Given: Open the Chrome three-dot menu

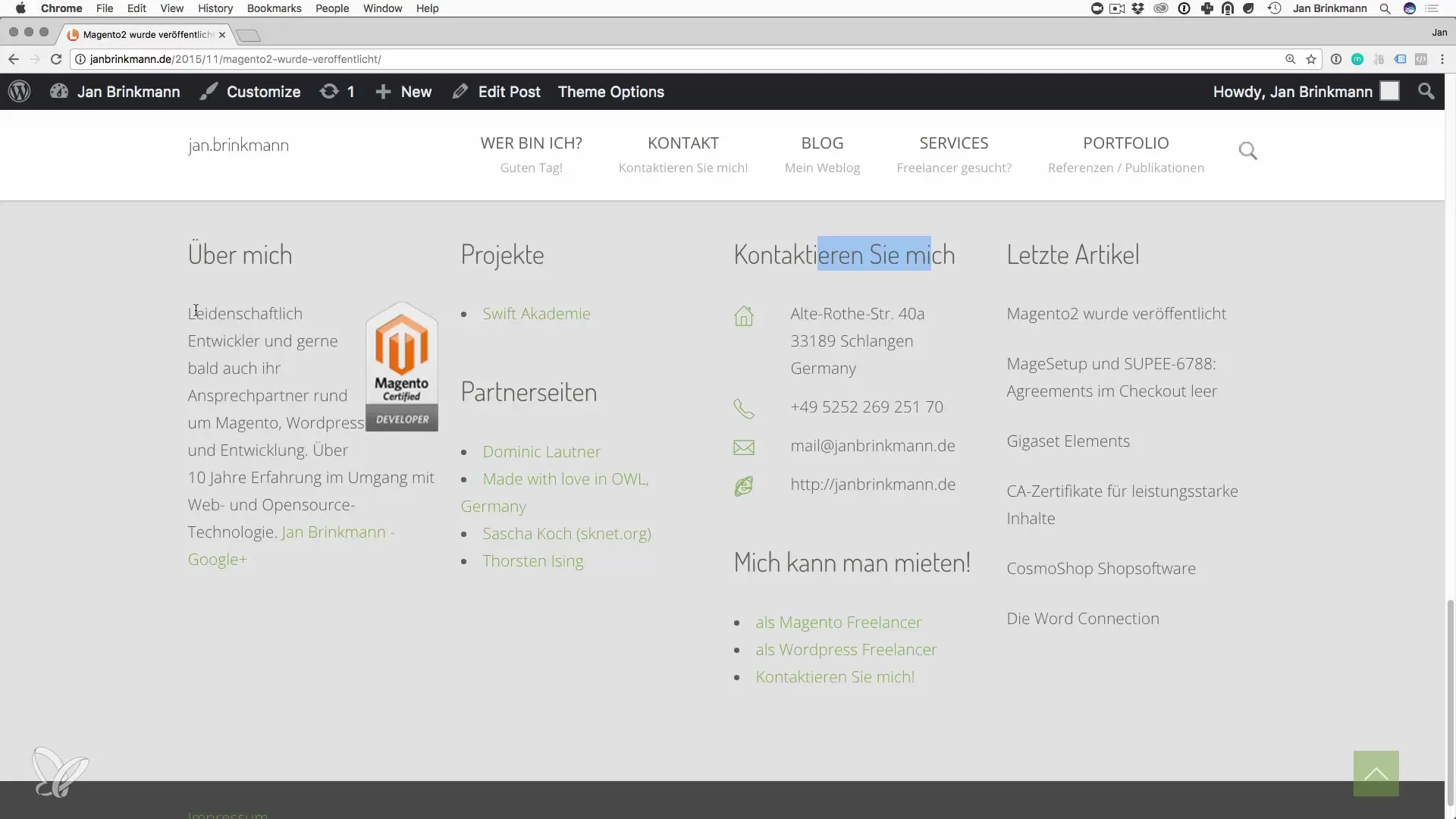Looking at the screenshot, I should (x=1442, y=59).
